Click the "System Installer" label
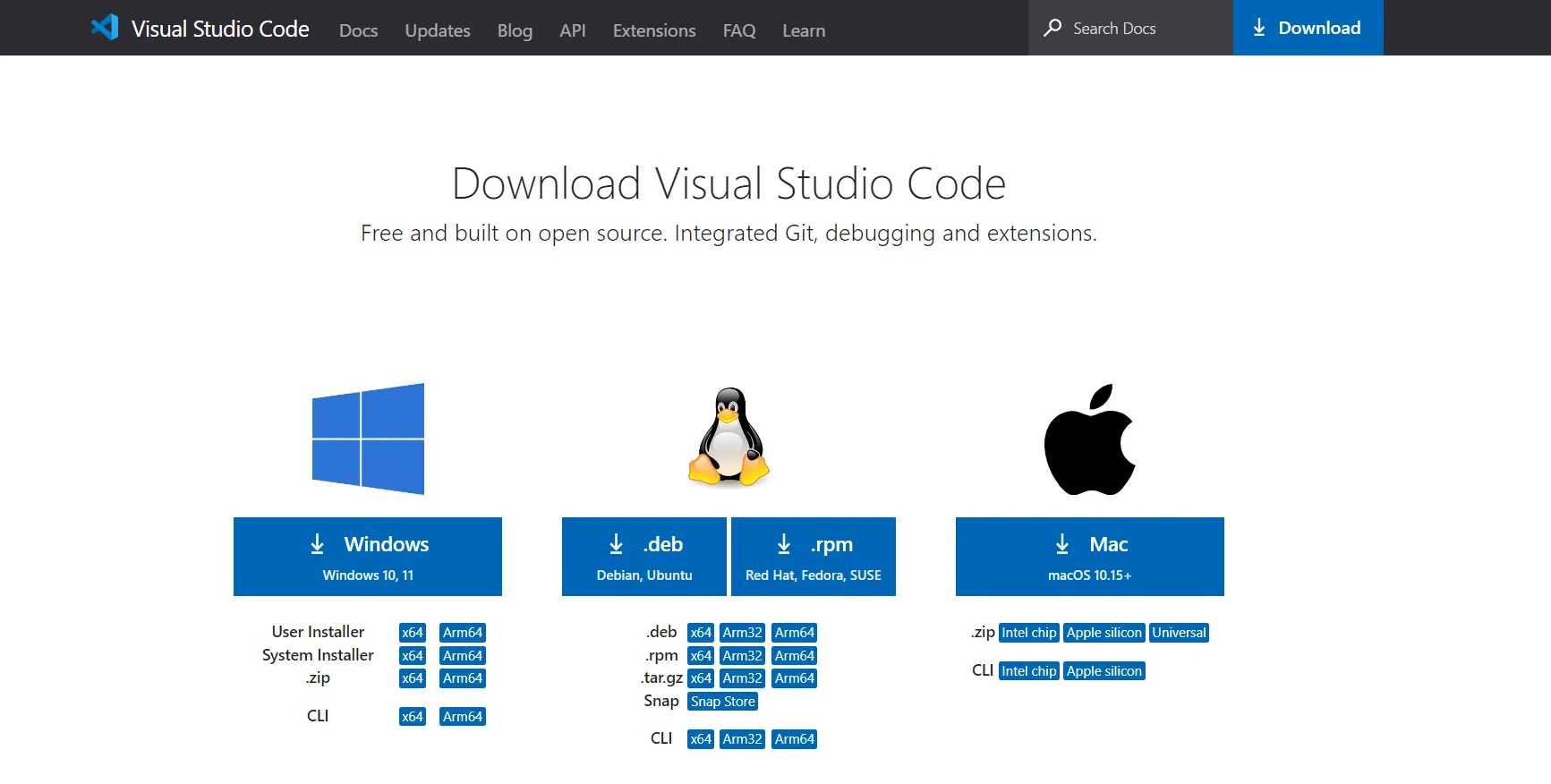Screen dimensions: 1551x784 point(318,655)
